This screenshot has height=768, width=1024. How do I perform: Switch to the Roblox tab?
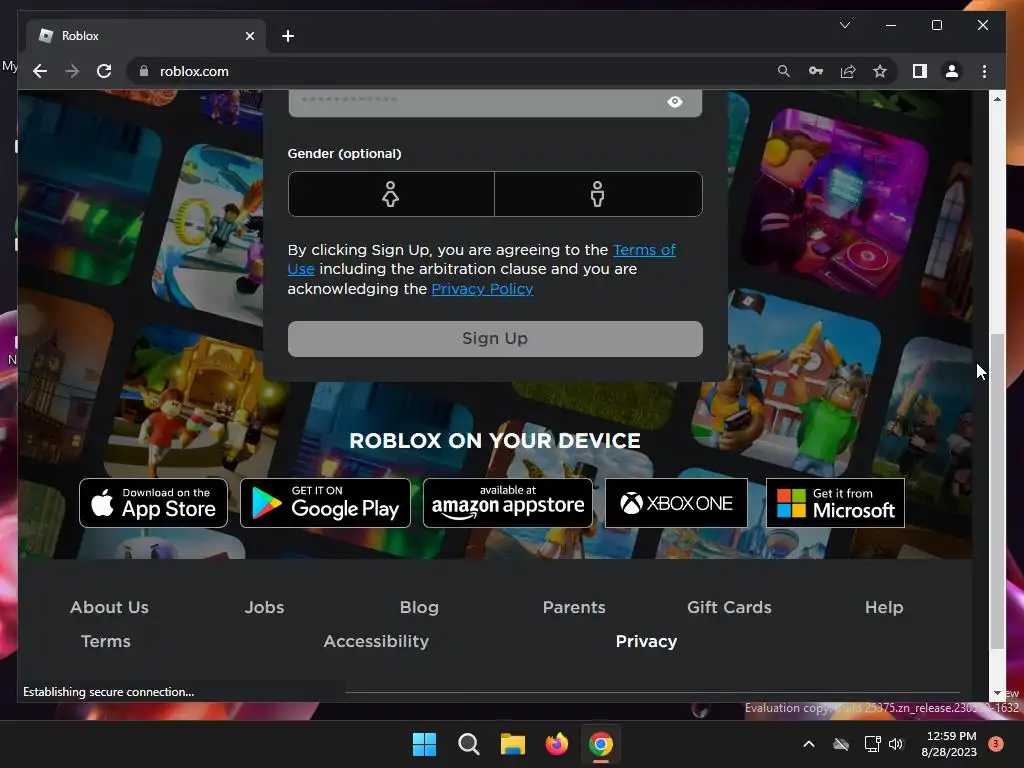tap(146, 36)
